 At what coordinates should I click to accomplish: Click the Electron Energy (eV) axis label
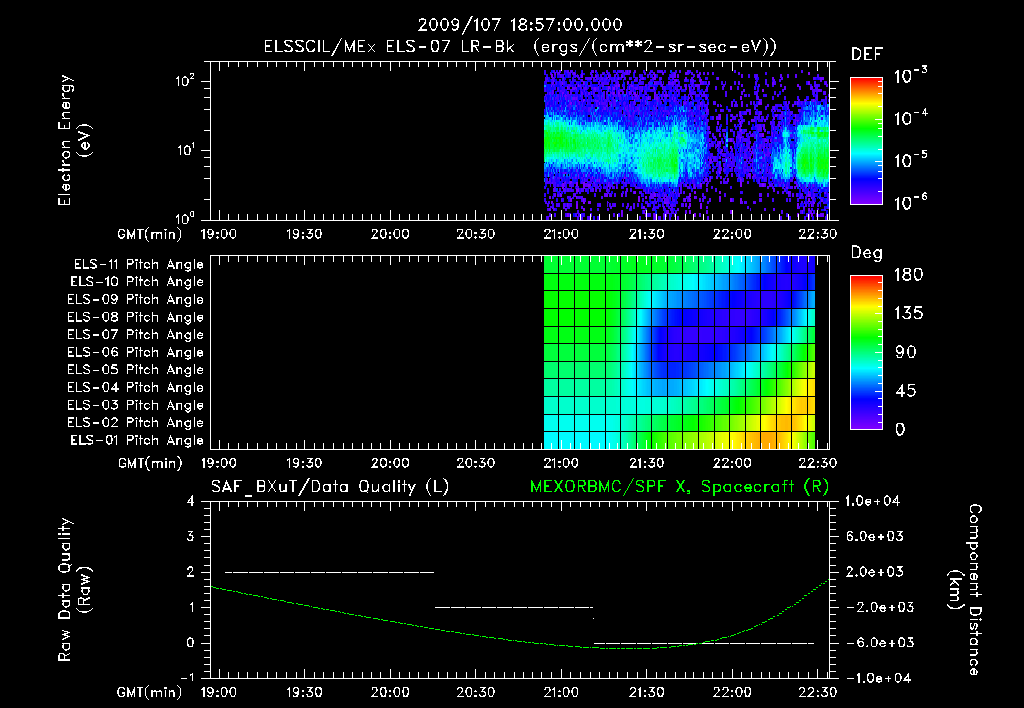(74, 140)
